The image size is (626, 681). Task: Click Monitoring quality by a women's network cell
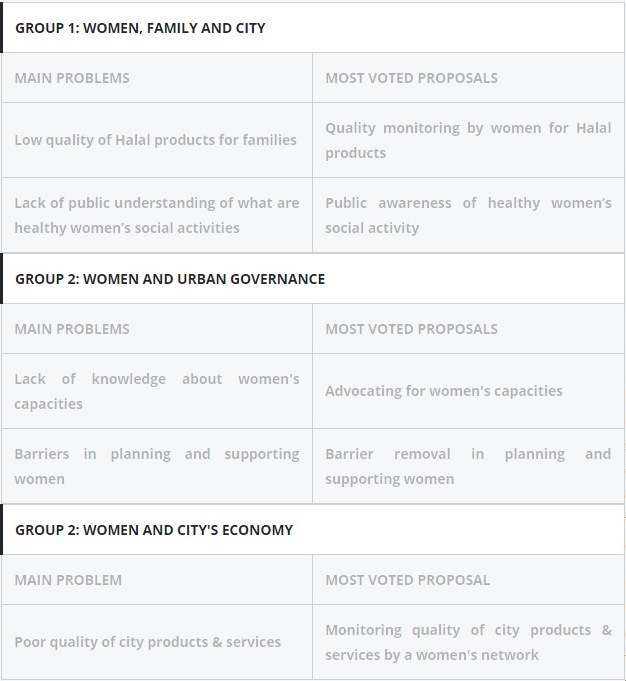tap(468, 642)
